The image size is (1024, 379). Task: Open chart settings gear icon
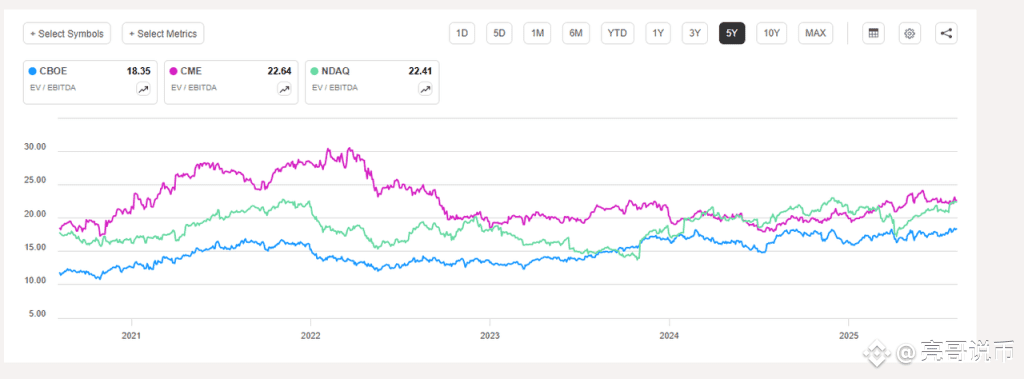click(910, 33)
